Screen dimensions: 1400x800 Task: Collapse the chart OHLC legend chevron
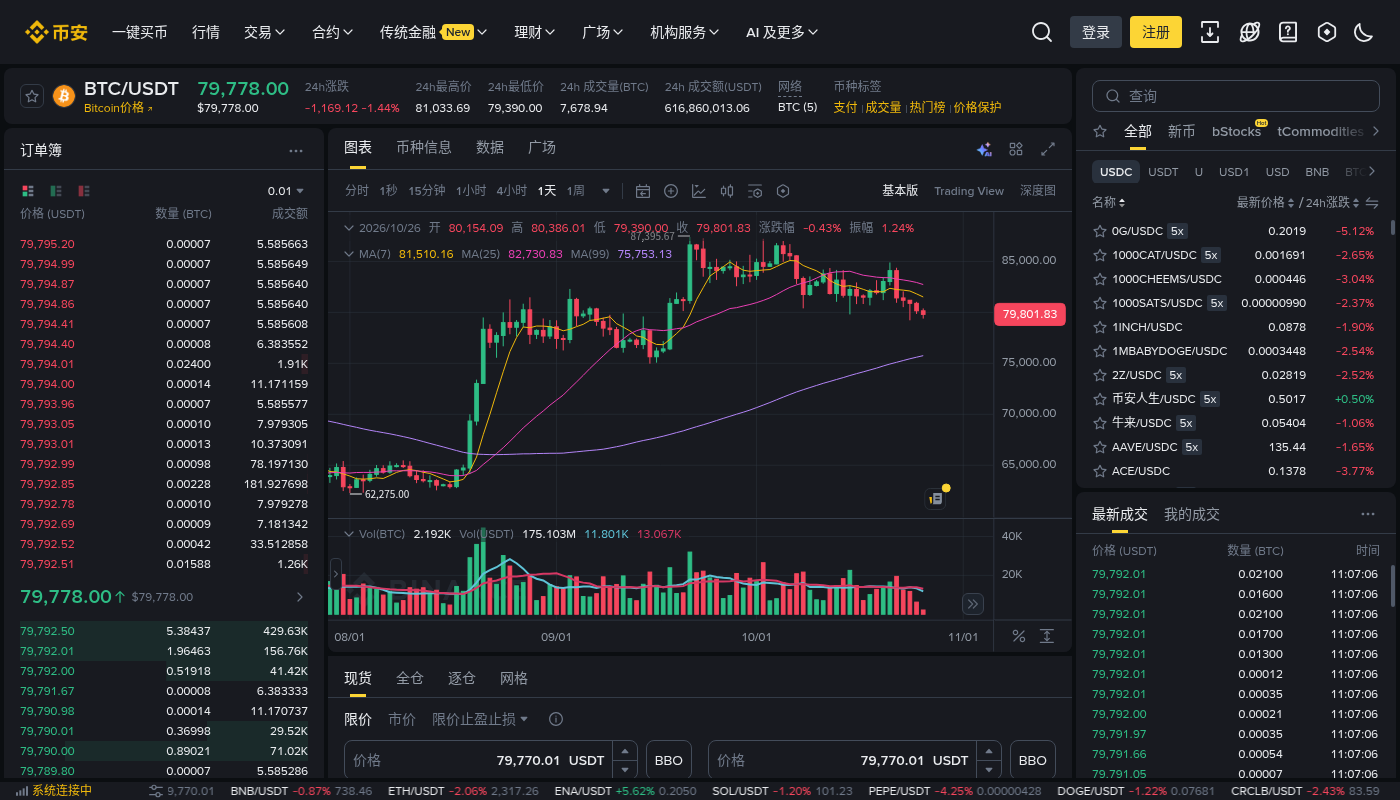pos(349,228)
